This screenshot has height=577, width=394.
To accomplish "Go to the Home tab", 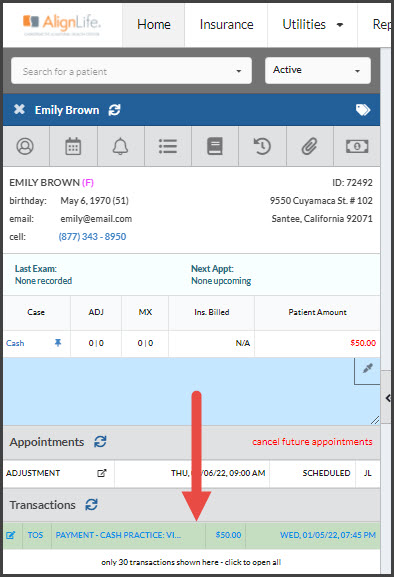I will pos(154,25).
